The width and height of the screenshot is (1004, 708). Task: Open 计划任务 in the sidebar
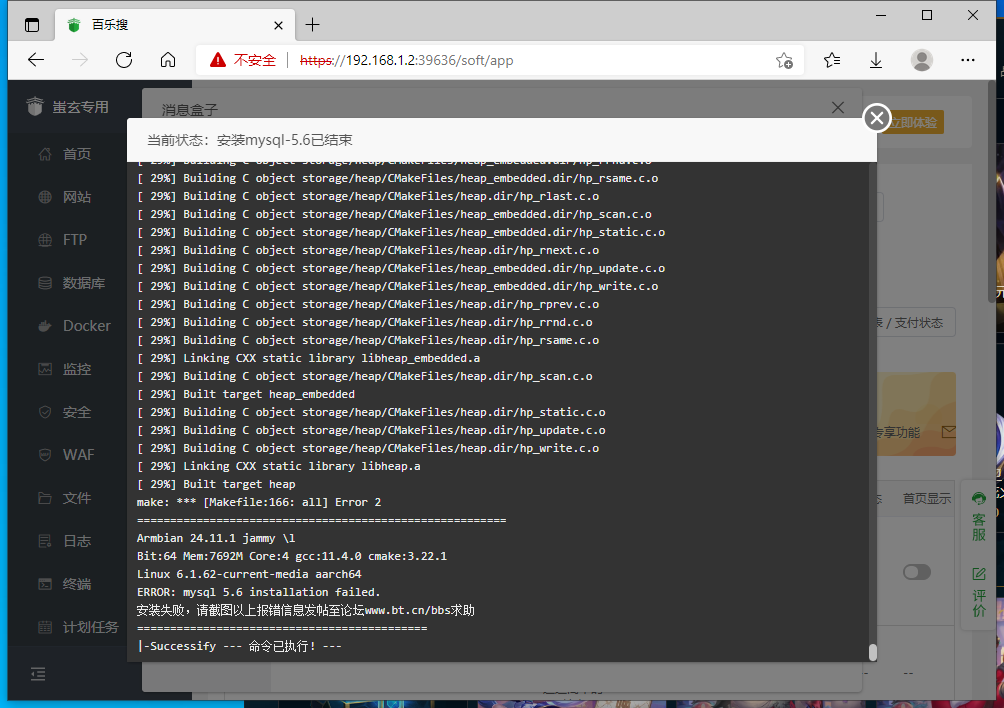pyautogui.click(x=91, y=627)
